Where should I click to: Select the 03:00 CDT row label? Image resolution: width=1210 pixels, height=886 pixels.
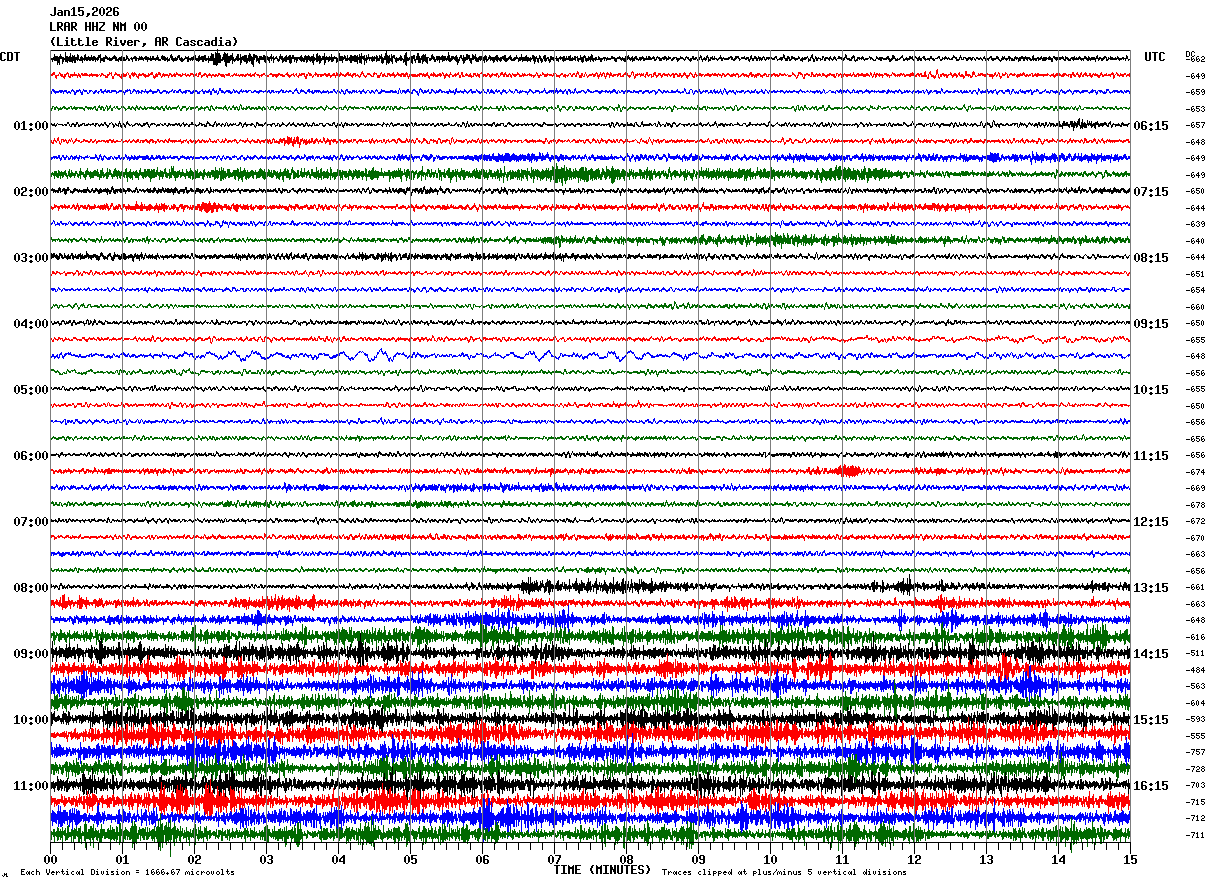31,258
